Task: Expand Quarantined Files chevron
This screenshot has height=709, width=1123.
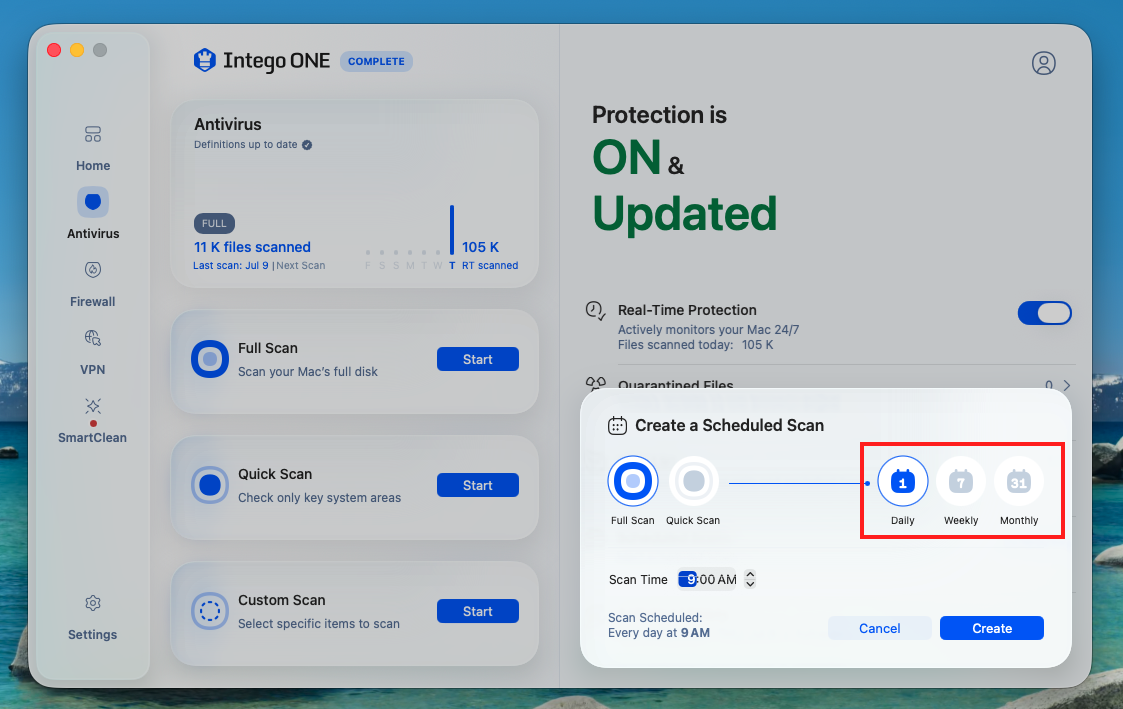Action: [1067, 385]
